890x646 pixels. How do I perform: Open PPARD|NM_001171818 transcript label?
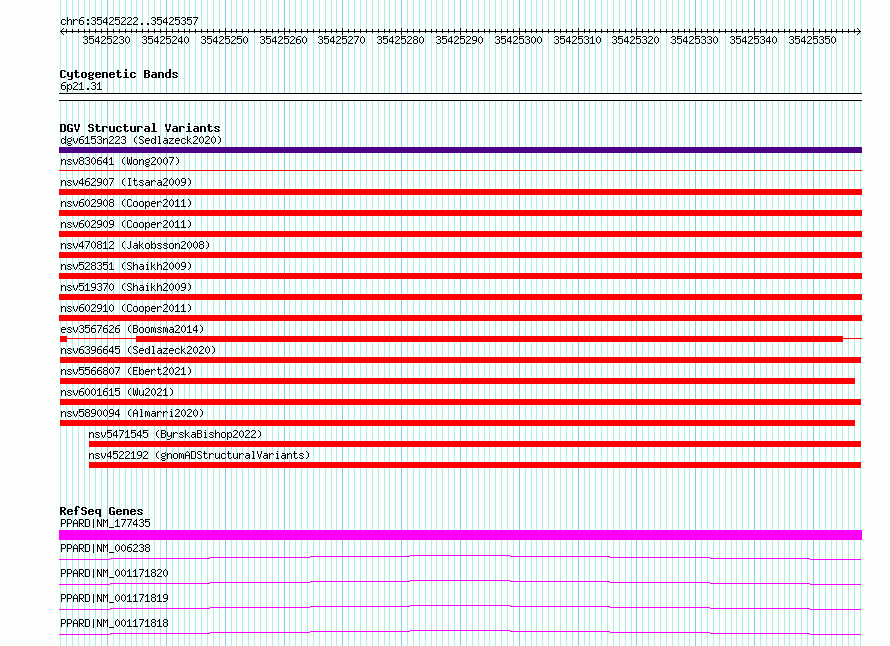[114, 623]
